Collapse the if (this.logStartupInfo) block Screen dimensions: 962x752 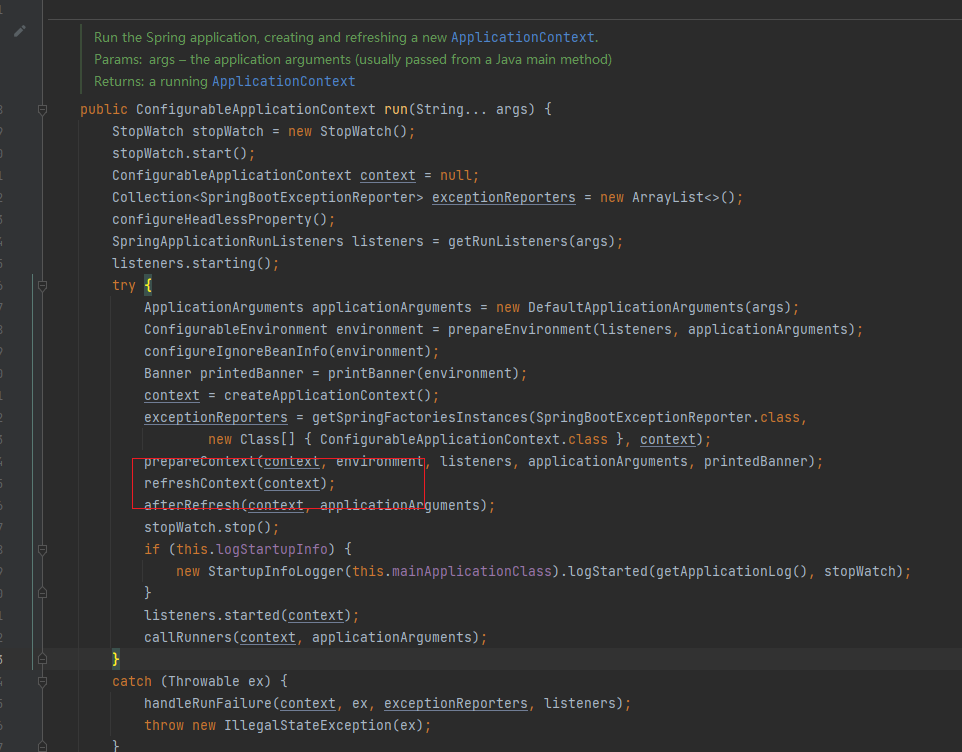pyautogui.click(x=41, y=549)
